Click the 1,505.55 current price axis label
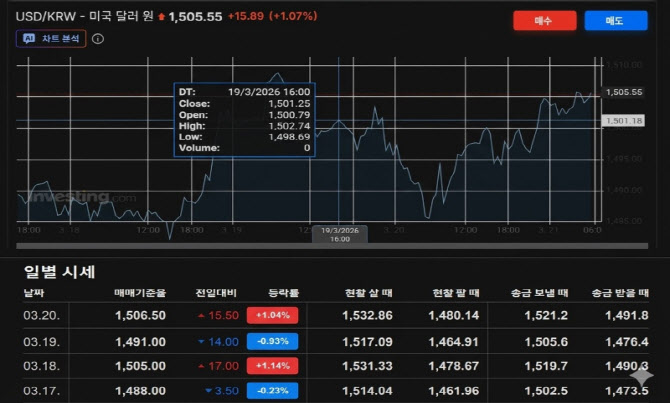 tap(624, 92)
